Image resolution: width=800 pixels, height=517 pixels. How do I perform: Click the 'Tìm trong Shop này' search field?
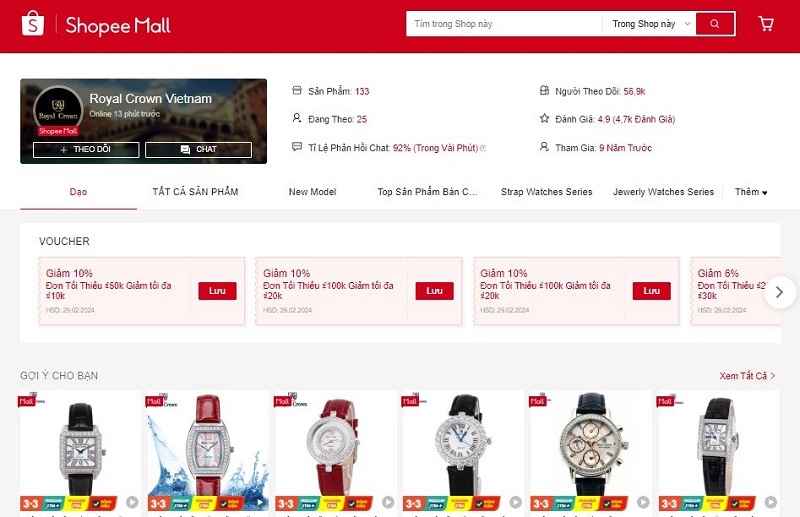[504, 24]
